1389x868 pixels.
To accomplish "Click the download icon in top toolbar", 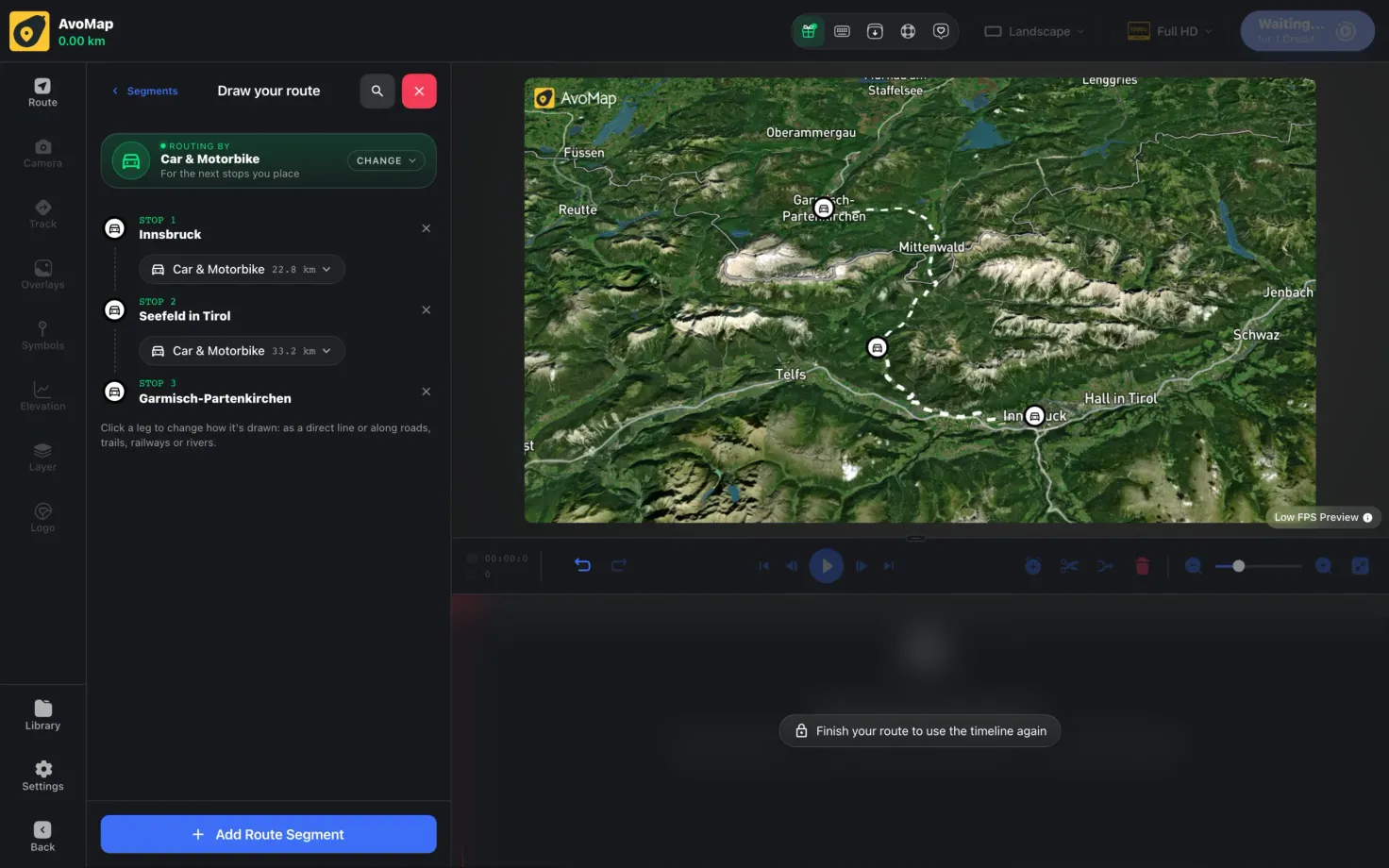I will click(875, 31).
